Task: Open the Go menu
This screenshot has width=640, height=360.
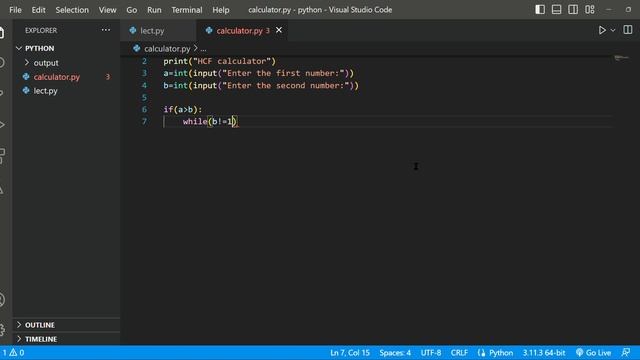Action: 131,10
